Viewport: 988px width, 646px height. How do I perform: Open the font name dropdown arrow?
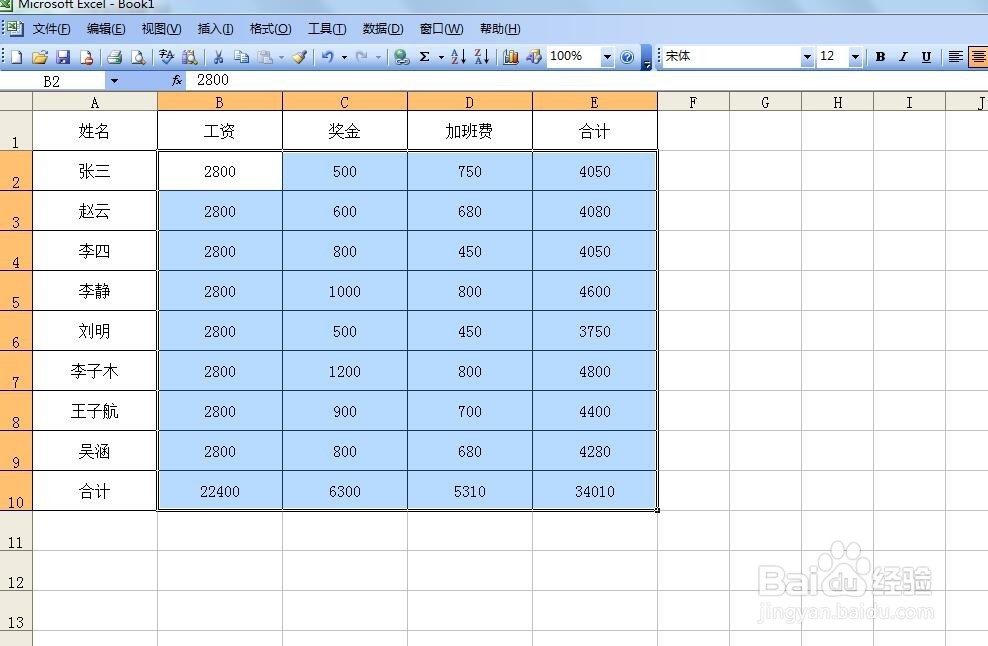(x=807, y=57)
